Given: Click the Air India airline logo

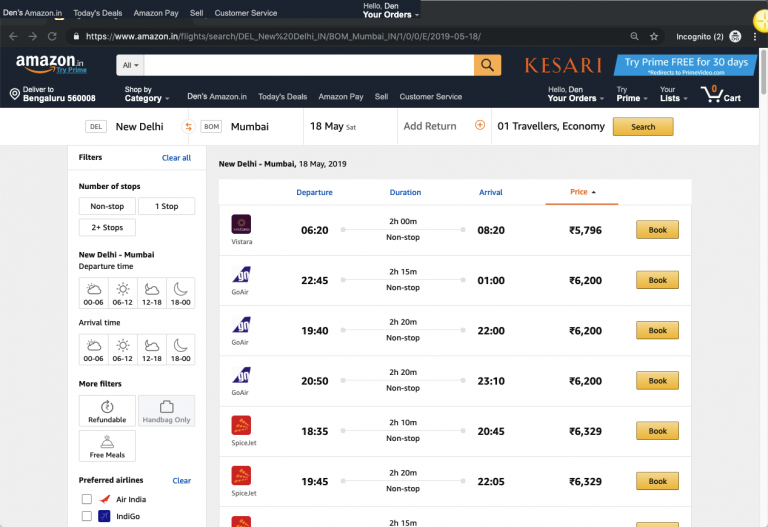Looking at the screenshot, I should pyautogui.click(x=104, y=499).
